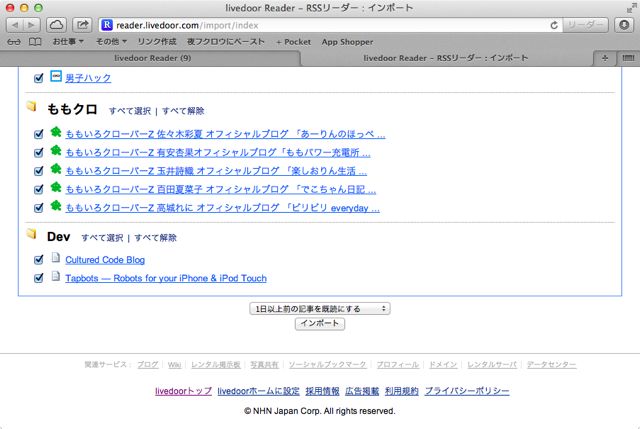Open the Cultured Code Blog link
The width and height of the screenshot is (640, 429).
click(x=105, y=260)
